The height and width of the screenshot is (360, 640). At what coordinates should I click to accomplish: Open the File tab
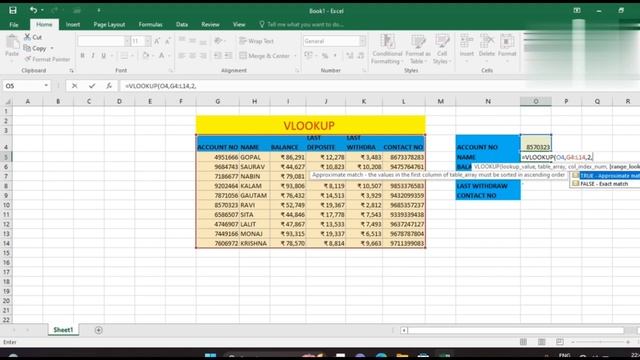click(x=14, y=24)
